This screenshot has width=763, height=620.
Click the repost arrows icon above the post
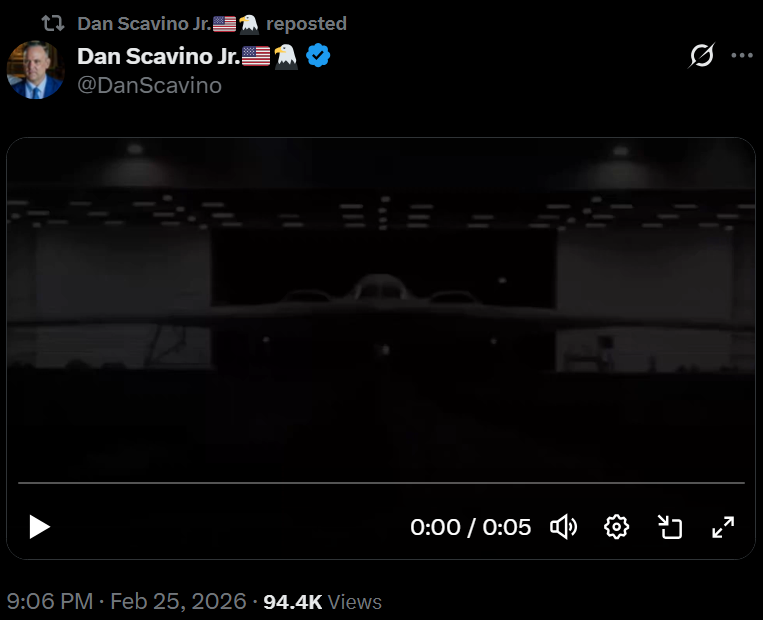53,23
